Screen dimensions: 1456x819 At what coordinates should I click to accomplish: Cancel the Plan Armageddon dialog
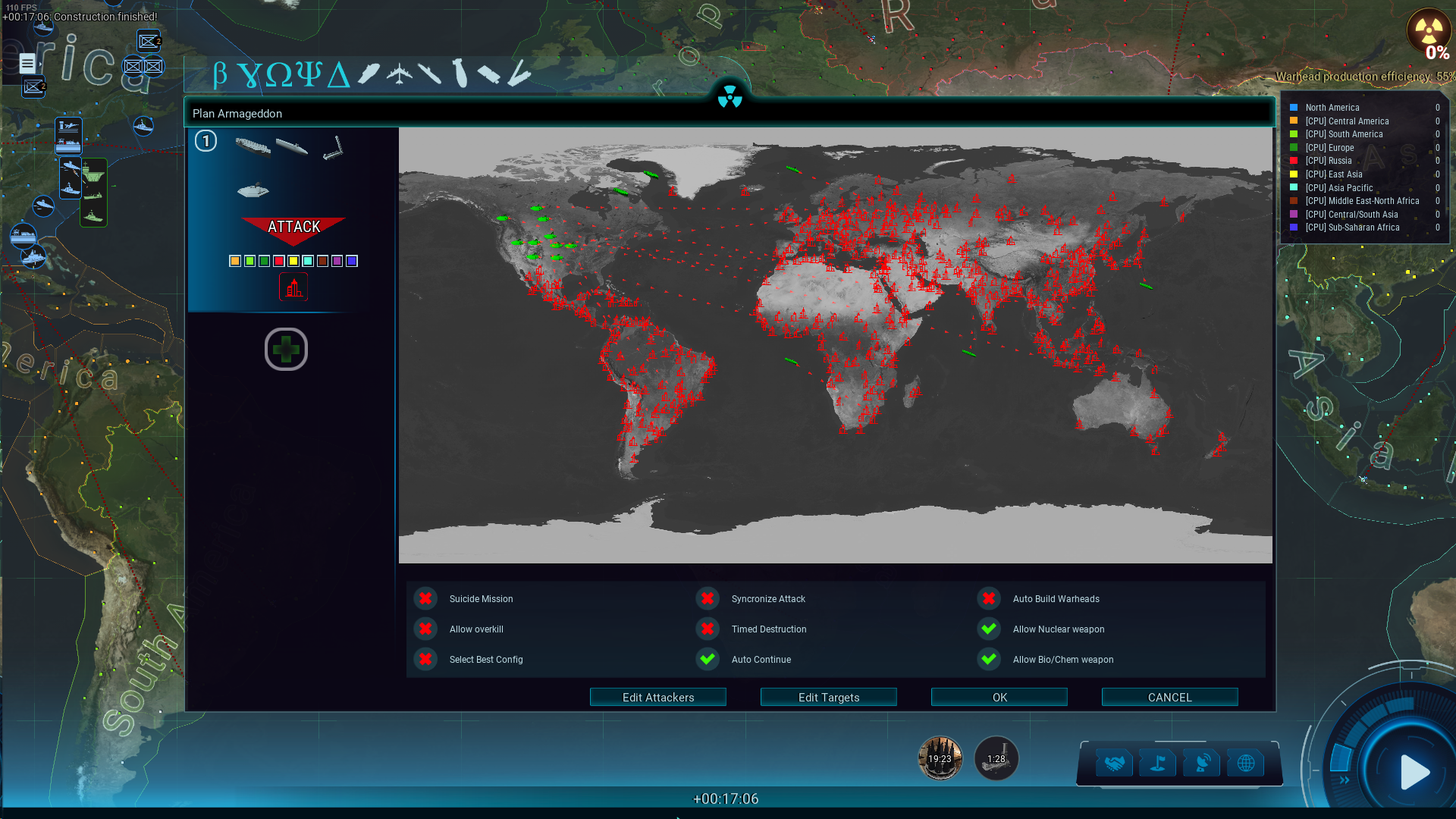click(x=1169, y=697)
